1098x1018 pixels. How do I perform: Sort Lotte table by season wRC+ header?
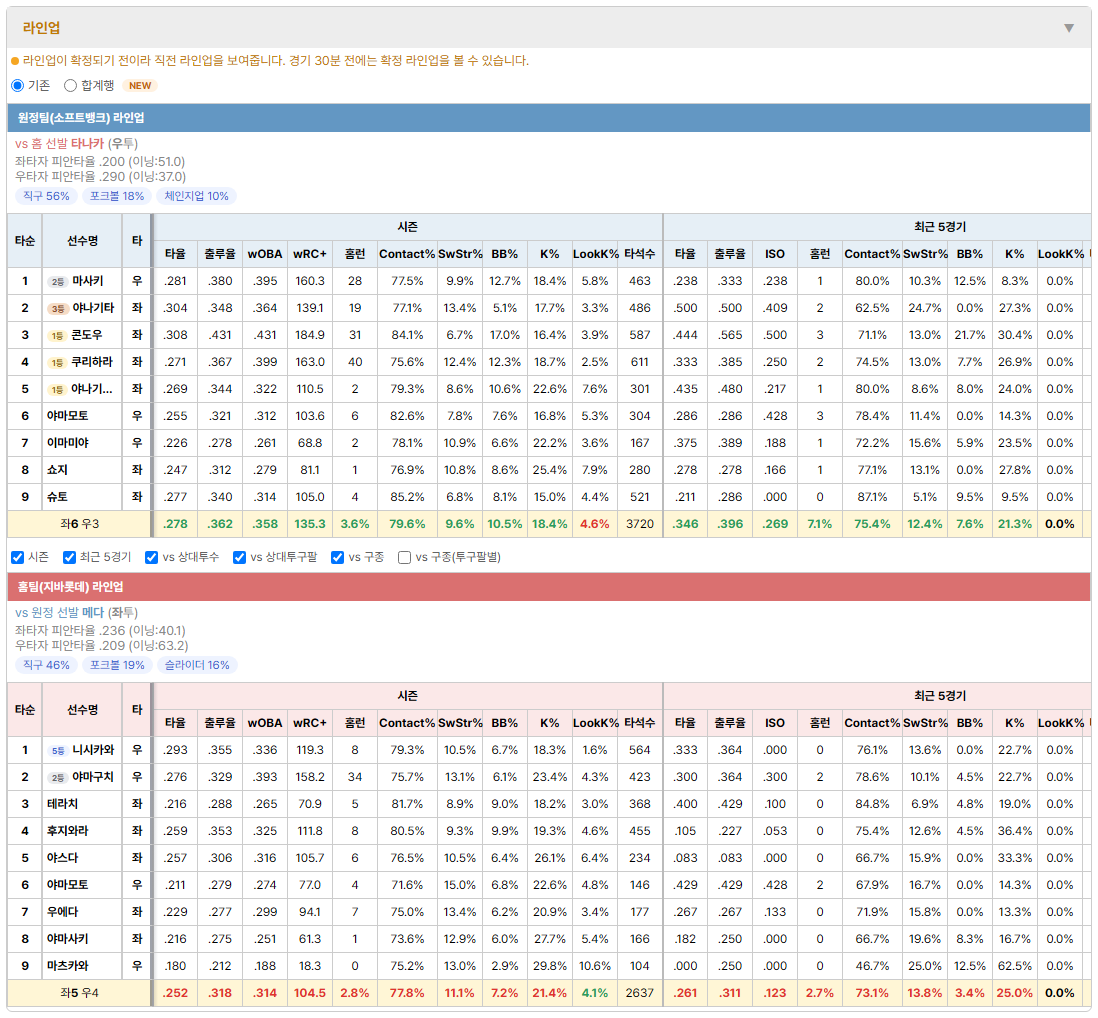pyautogui.click(x=310, y=723)
